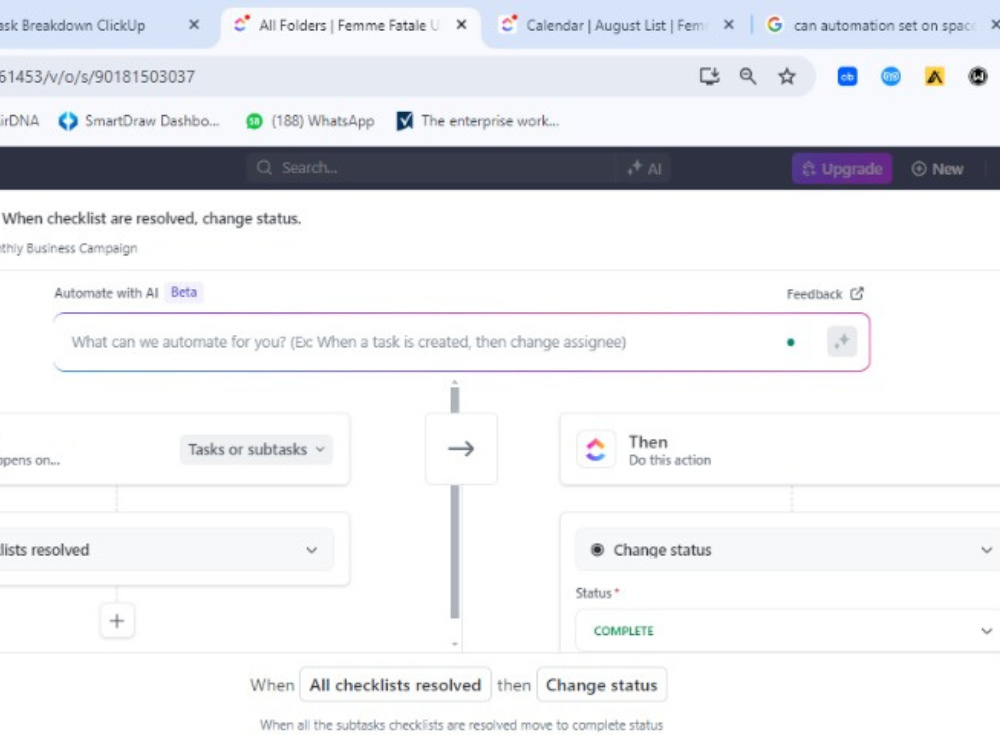Screen dimensions: 1000x750
Task: Open the blue square browser extension
Action: coord(847,77)
